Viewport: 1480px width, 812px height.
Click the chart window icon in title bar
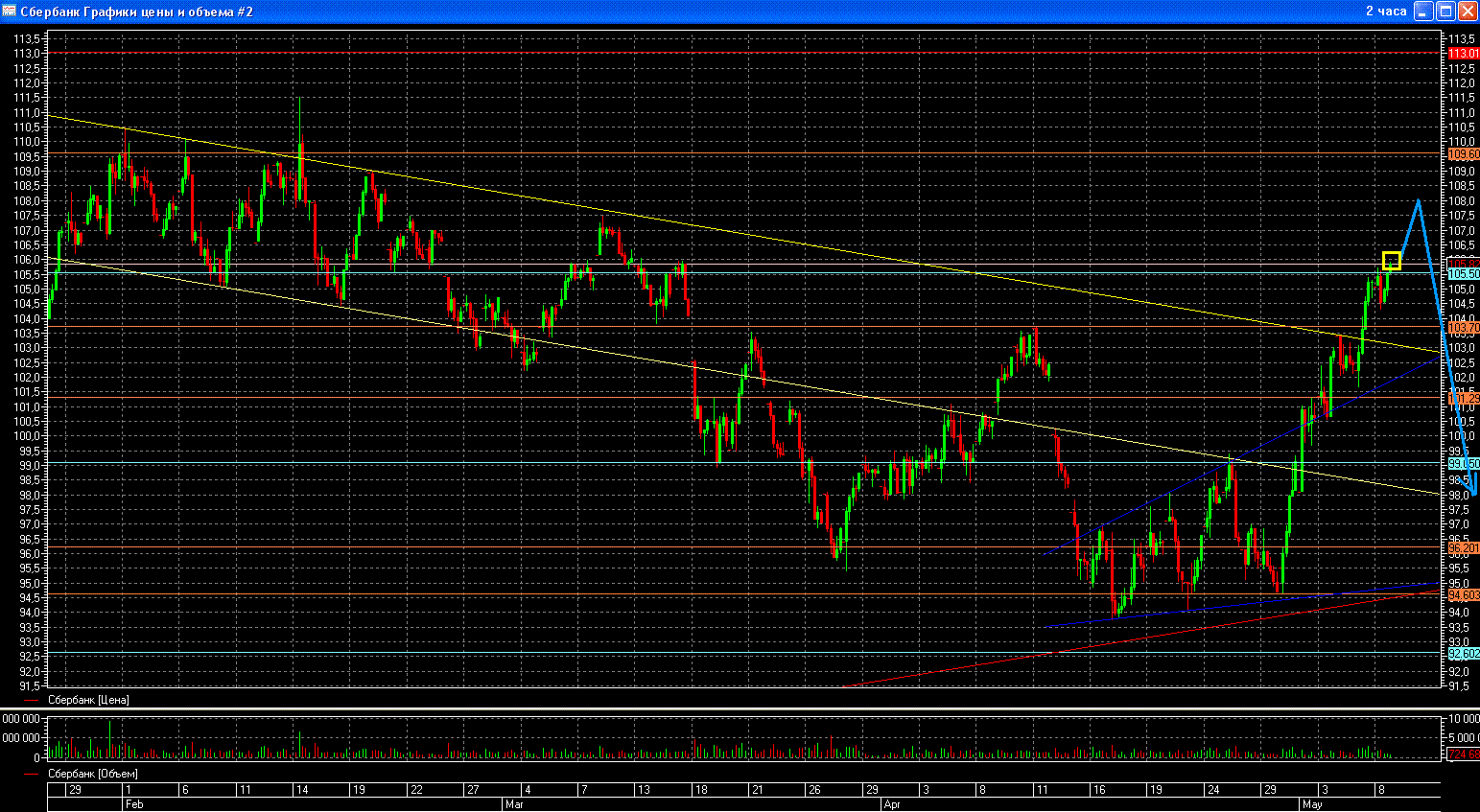pos(9,12)
